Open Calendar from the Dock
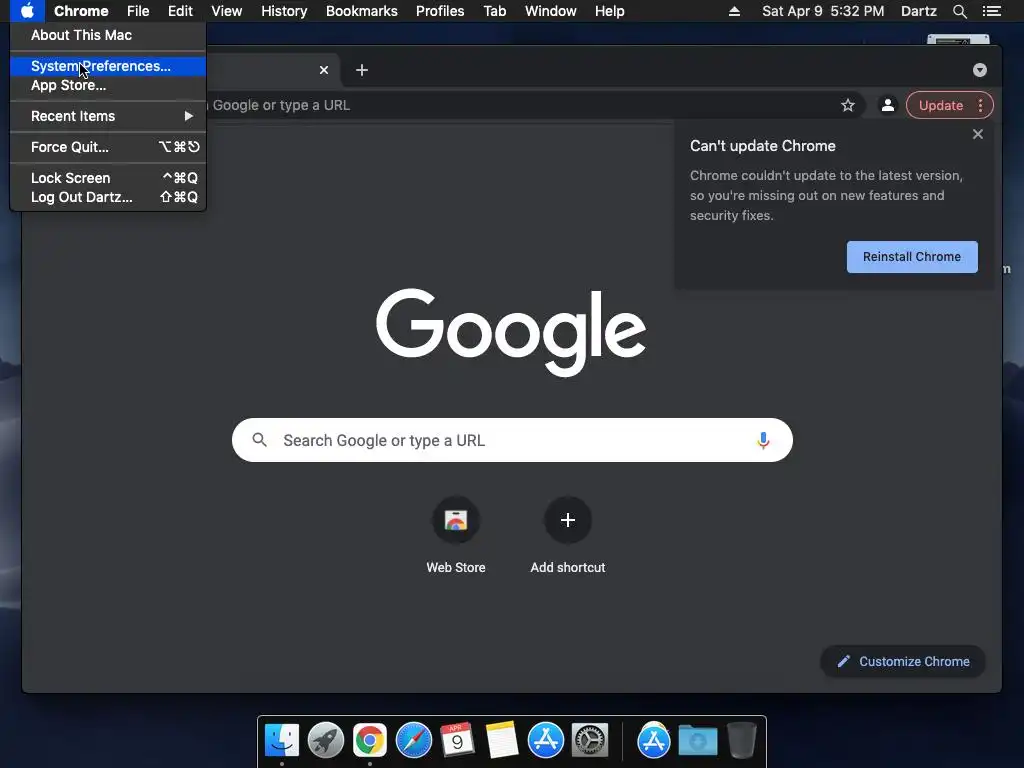1024x768 pixels. (457, 741)
